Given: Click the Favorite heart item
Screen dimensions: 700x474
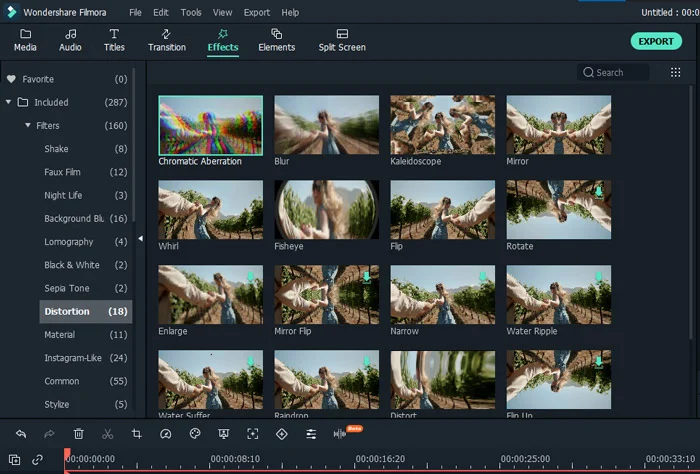Looking at the screenshot, I should pyautogui.click(x=67, y=79).
